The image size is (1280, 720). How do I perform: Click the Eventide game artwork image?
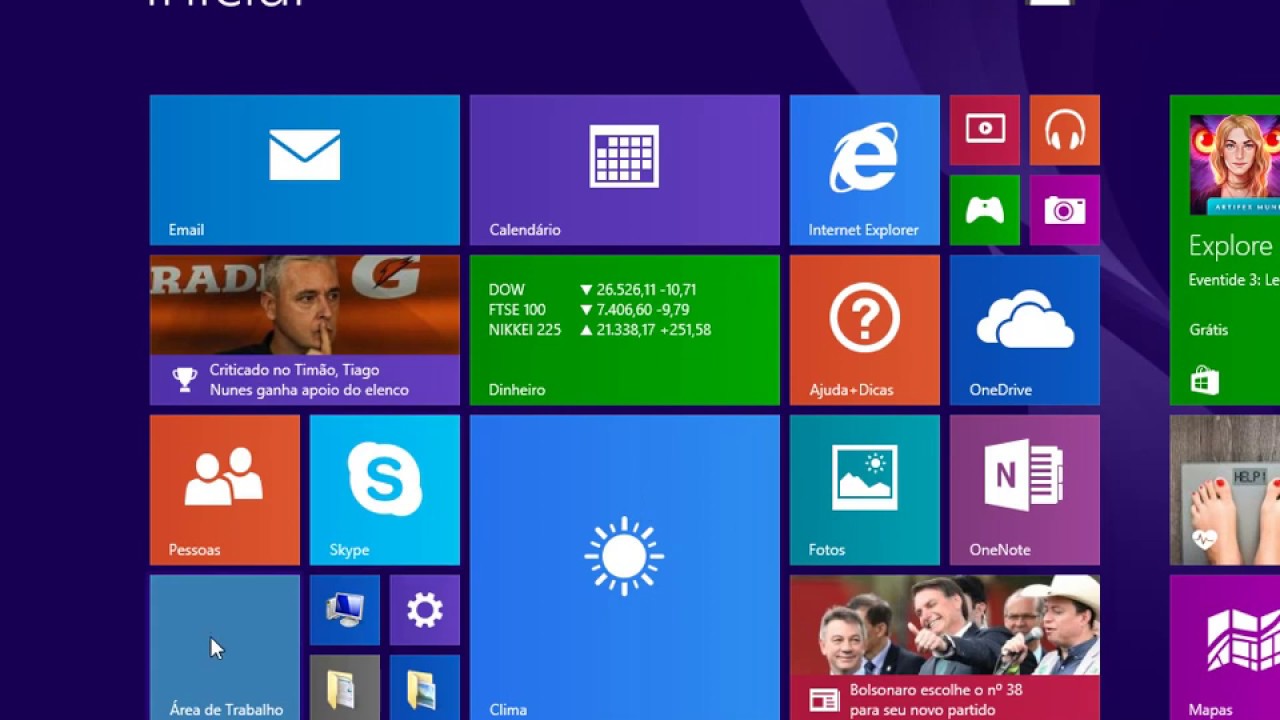pyautogui.click(x=1235, y=165)
